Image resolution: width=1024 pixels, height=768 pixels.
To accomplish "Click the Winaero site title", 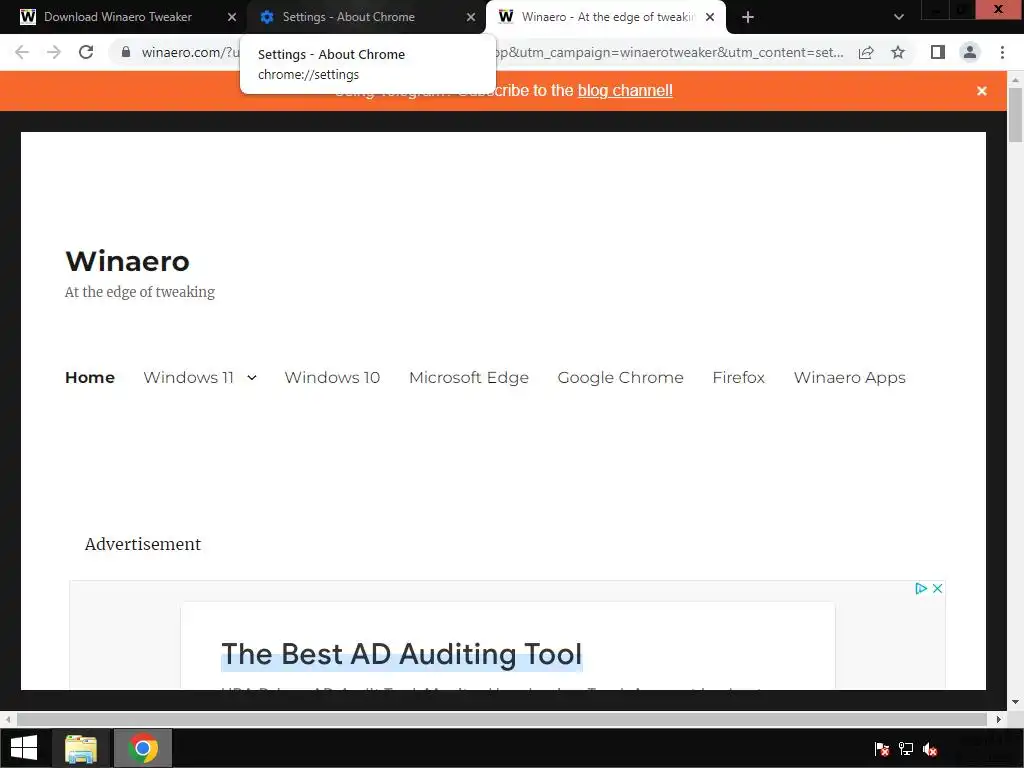I will (x=127, y=261).
